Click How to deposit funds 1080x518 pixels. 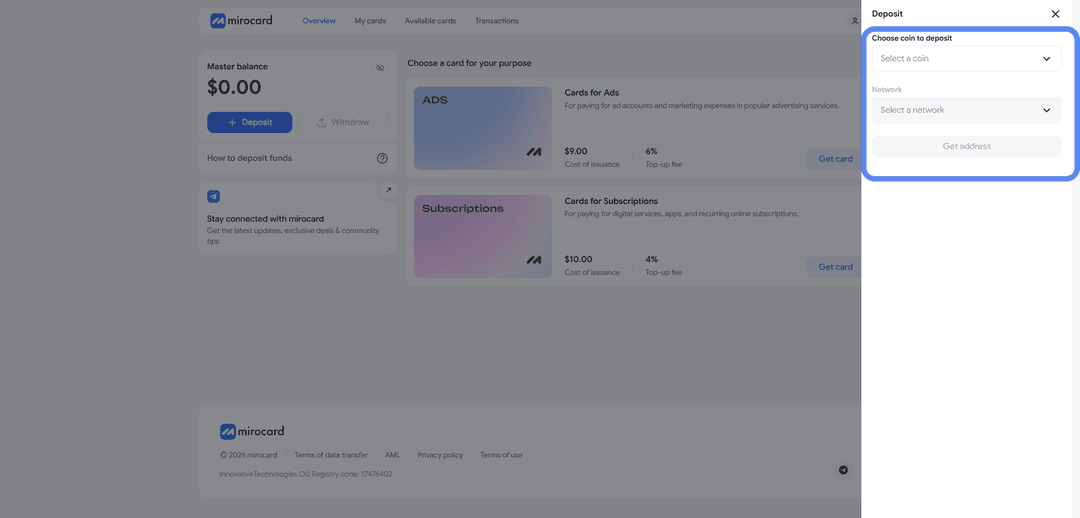click(x=249, y=158)
